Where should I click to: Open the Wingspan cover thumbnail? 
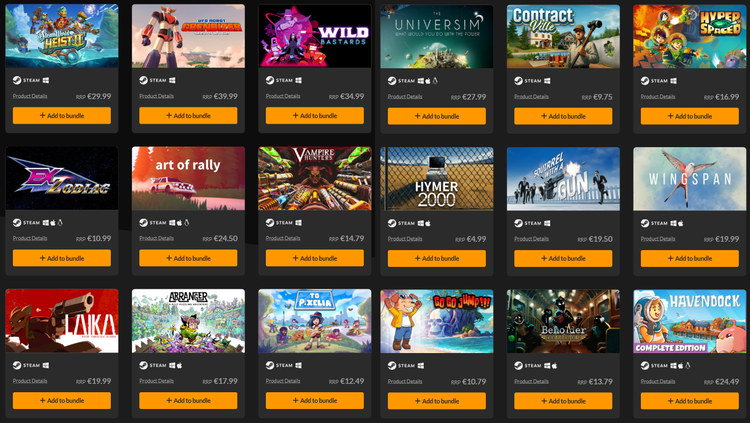[x=690, y=179]
